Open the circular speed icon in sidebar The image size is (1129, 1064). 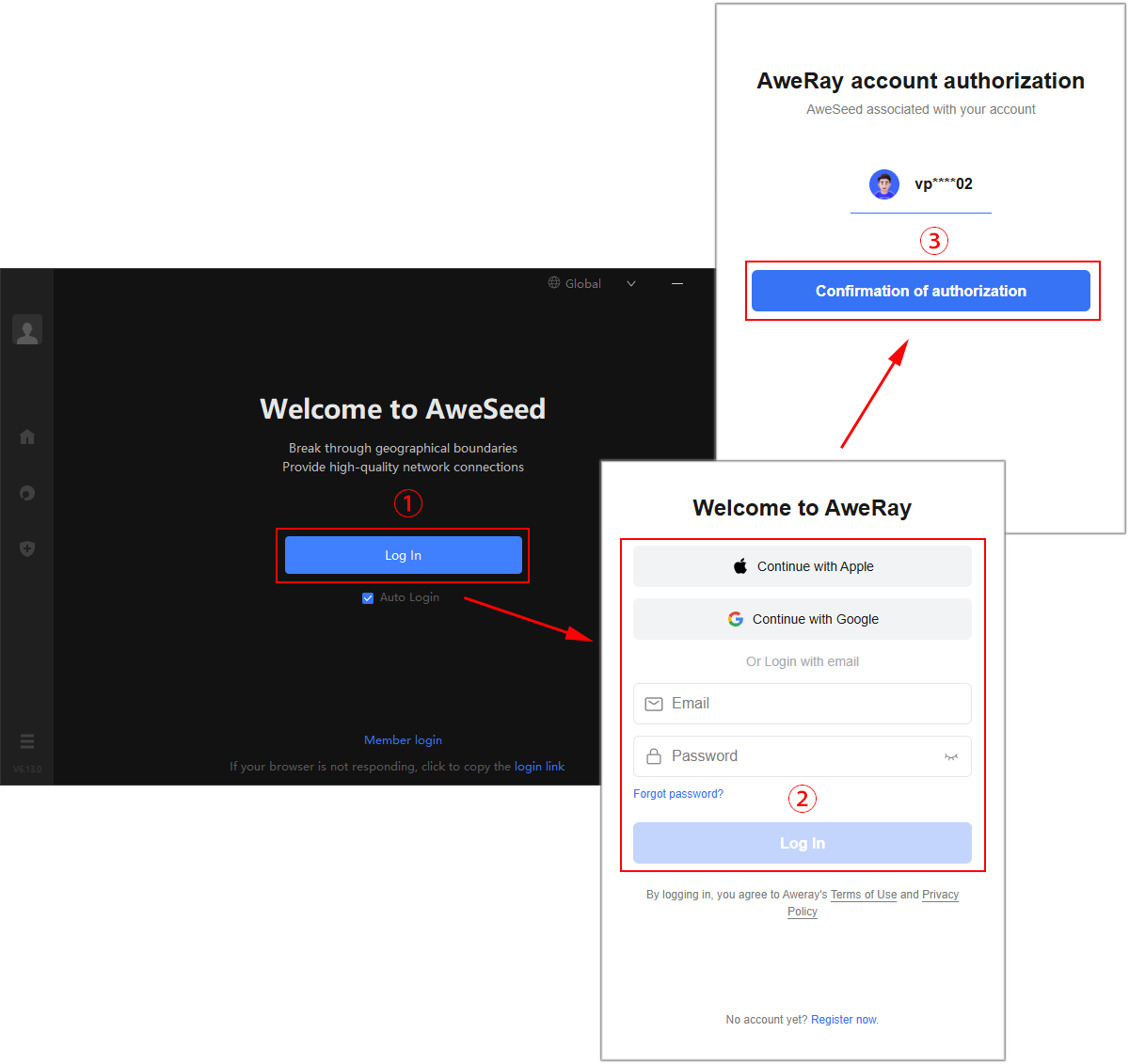(x=27, y=493)
